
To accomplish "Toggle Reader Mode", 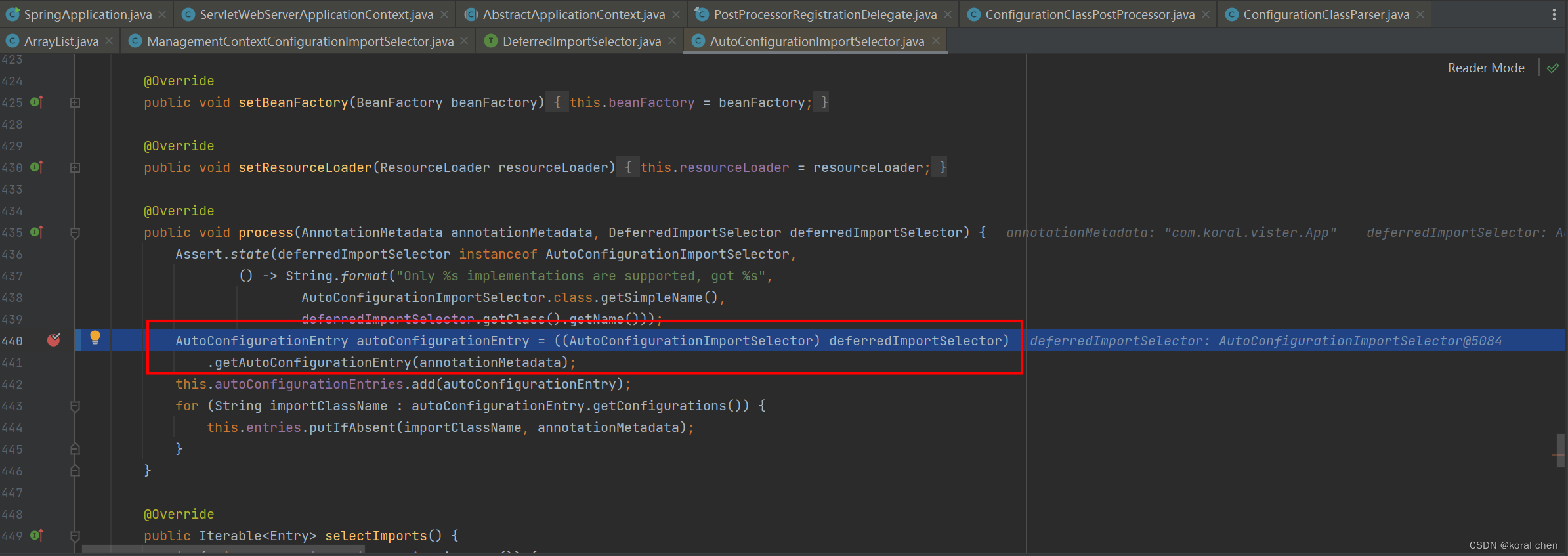I will pos(1486,68).
